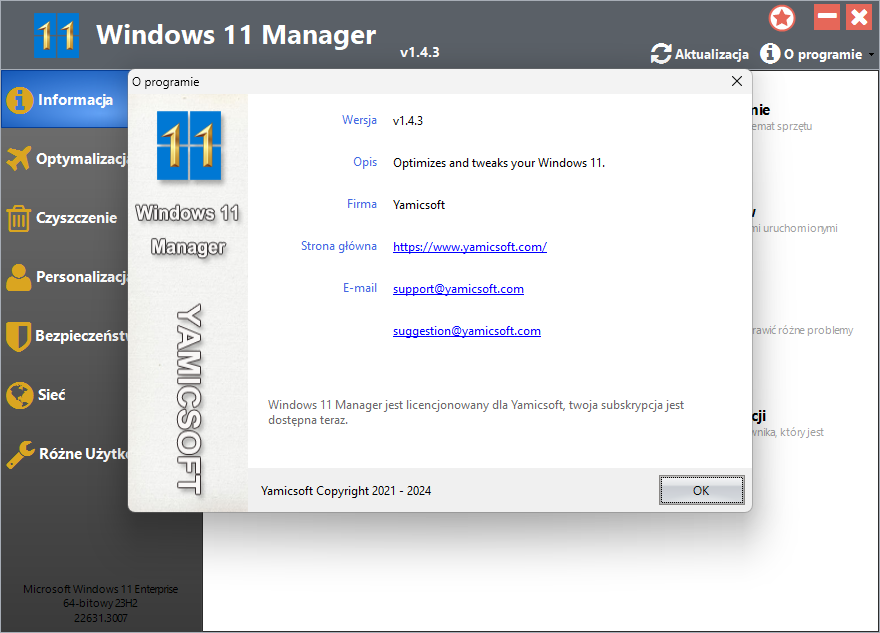Close the Windows 11 Manager main window
Screen dimensions: 880x633
[x=859, y=17]
